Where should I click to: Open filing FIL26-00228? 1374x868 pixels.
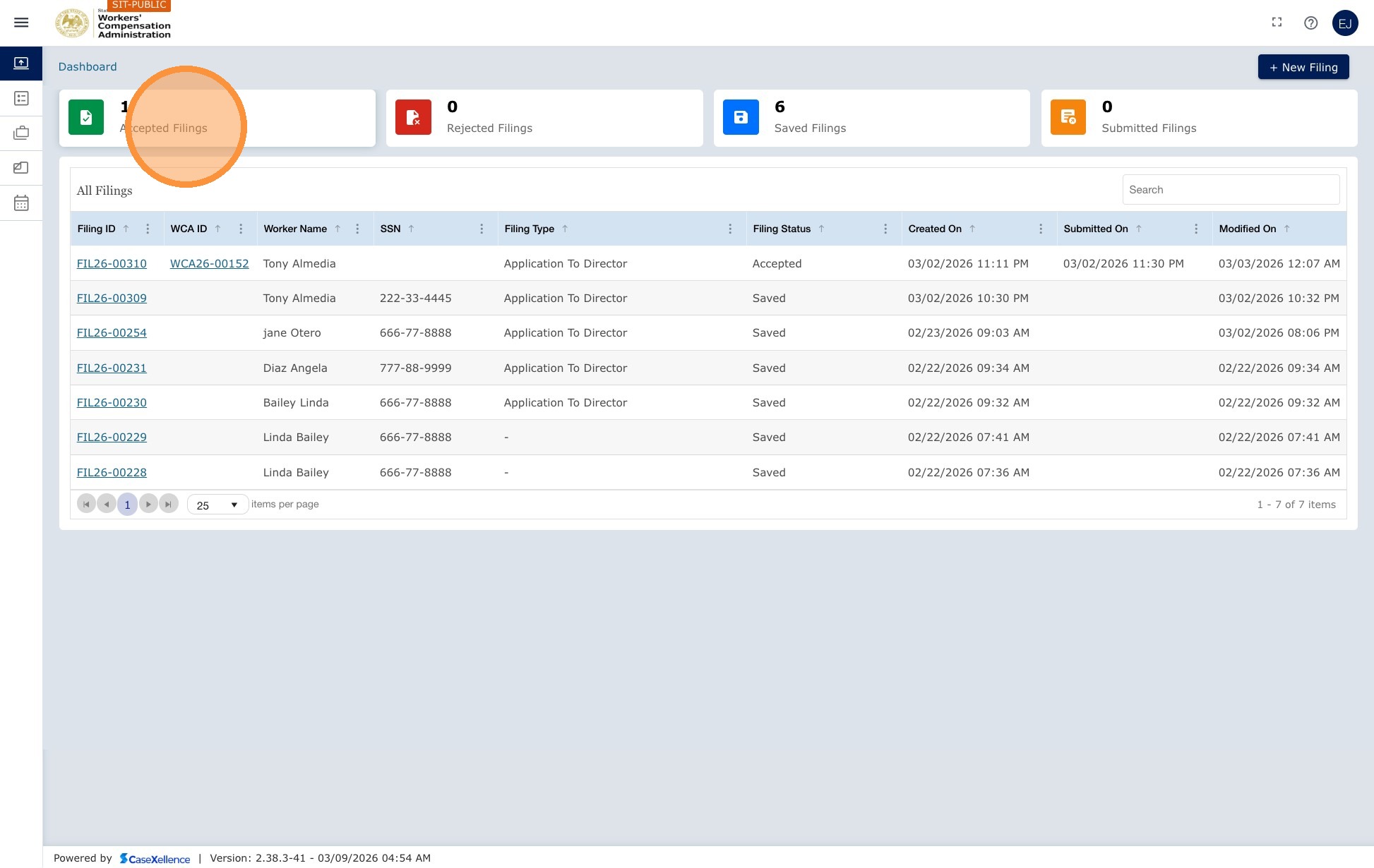112,473
